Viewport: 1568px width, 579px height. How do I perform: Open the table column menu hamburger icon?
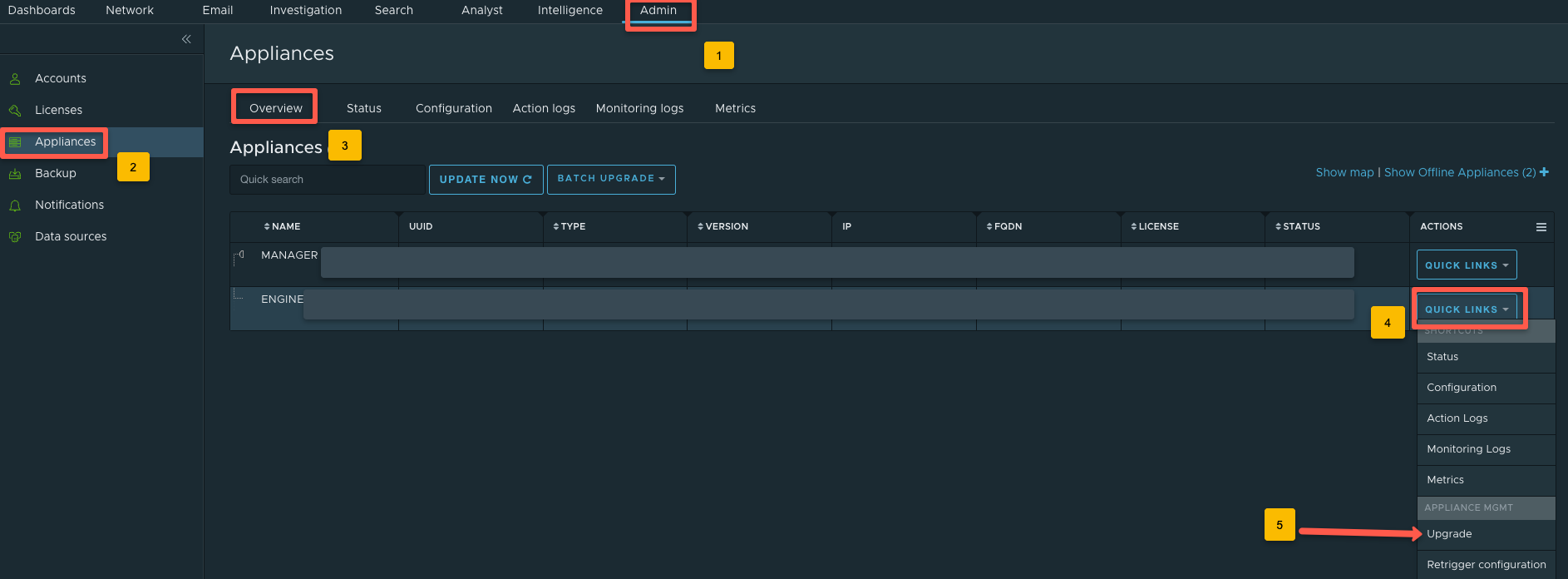(1541, 227)
